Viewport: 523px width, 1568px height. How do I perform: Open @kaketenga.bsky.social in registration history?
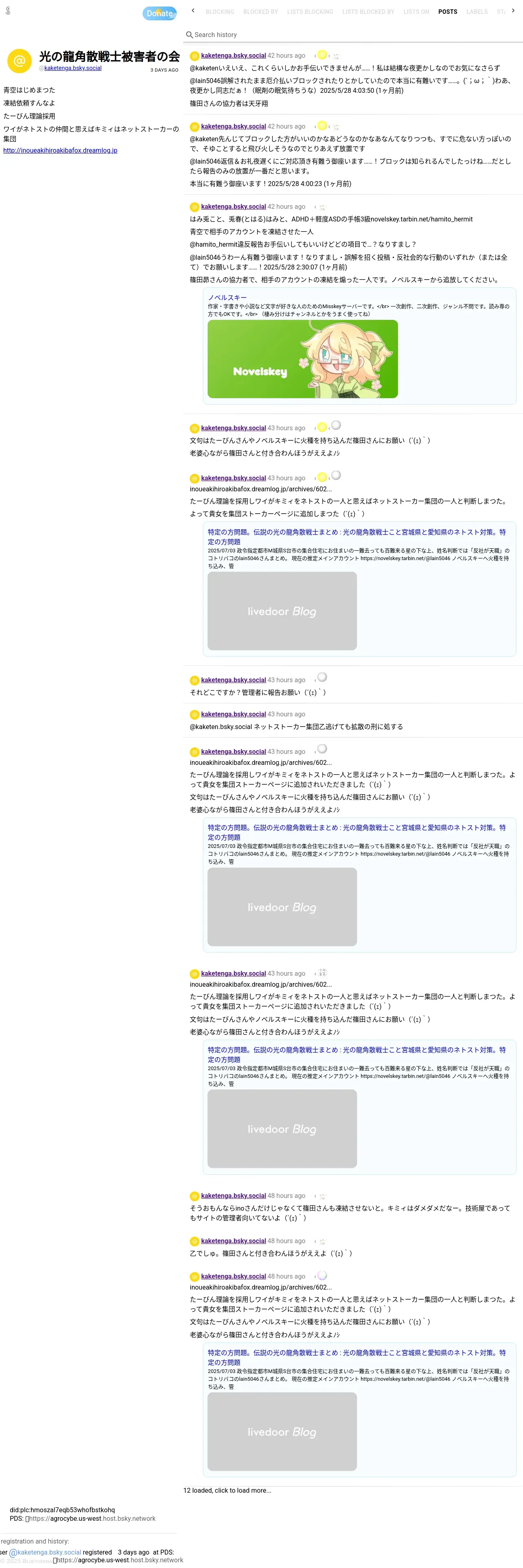point(45,1552)
